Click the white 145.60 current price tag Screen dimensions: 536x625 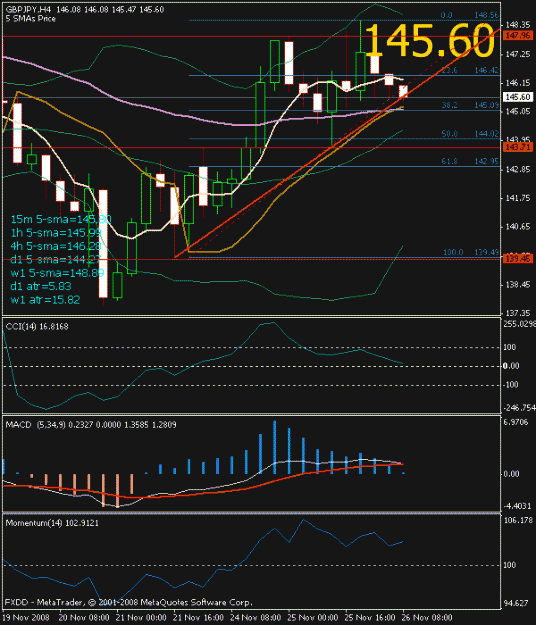click(517, 97)
